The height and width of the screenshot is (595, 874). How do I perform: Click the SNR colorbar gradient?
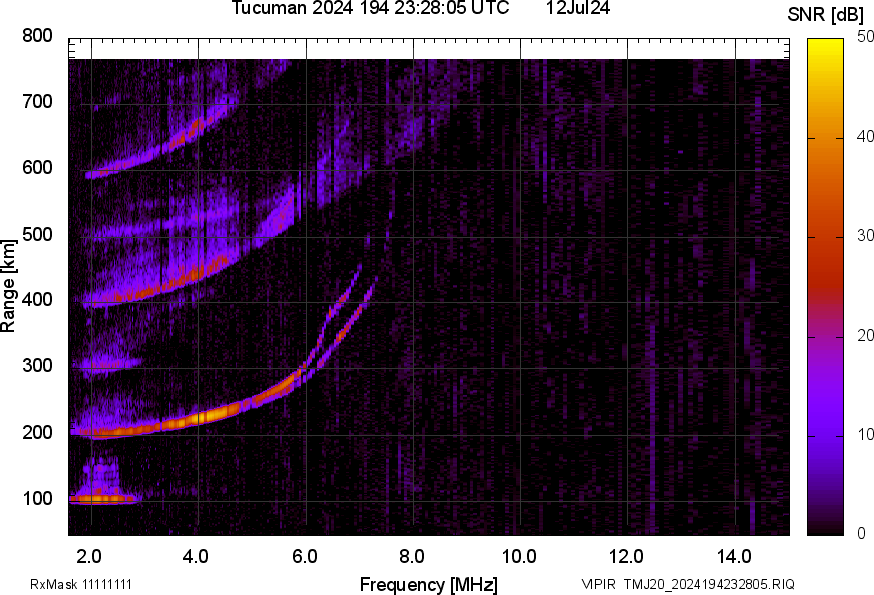tap(825, 287)
